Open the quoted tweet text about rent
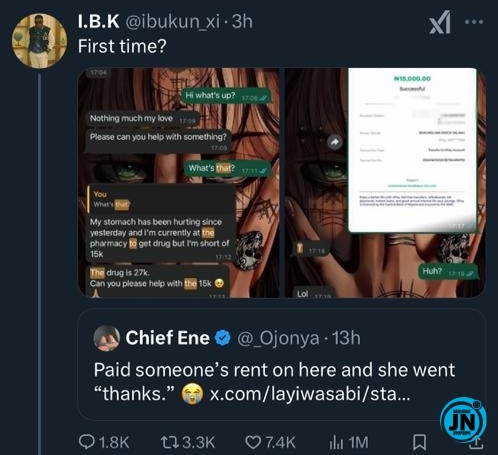This screenshot has width=498, height=455. pos(274,382)
